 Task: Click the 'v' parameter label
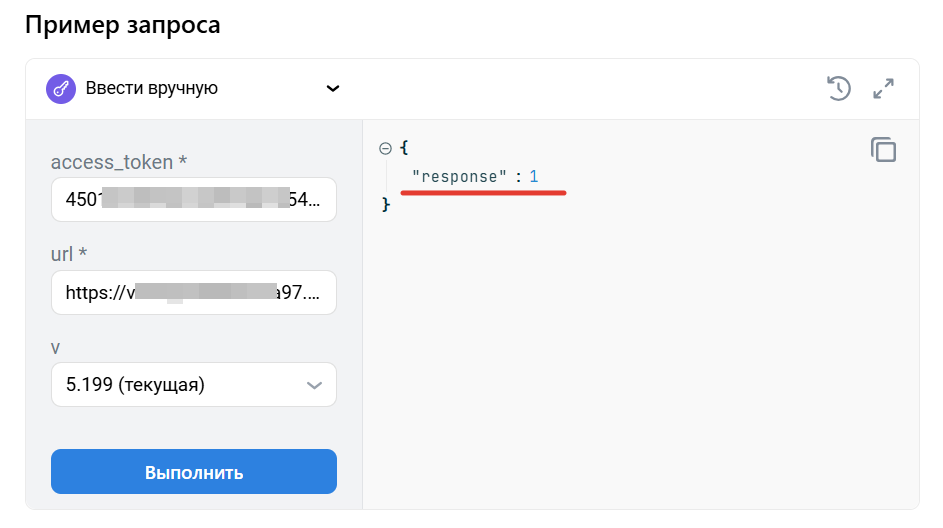tap(55, 348)
